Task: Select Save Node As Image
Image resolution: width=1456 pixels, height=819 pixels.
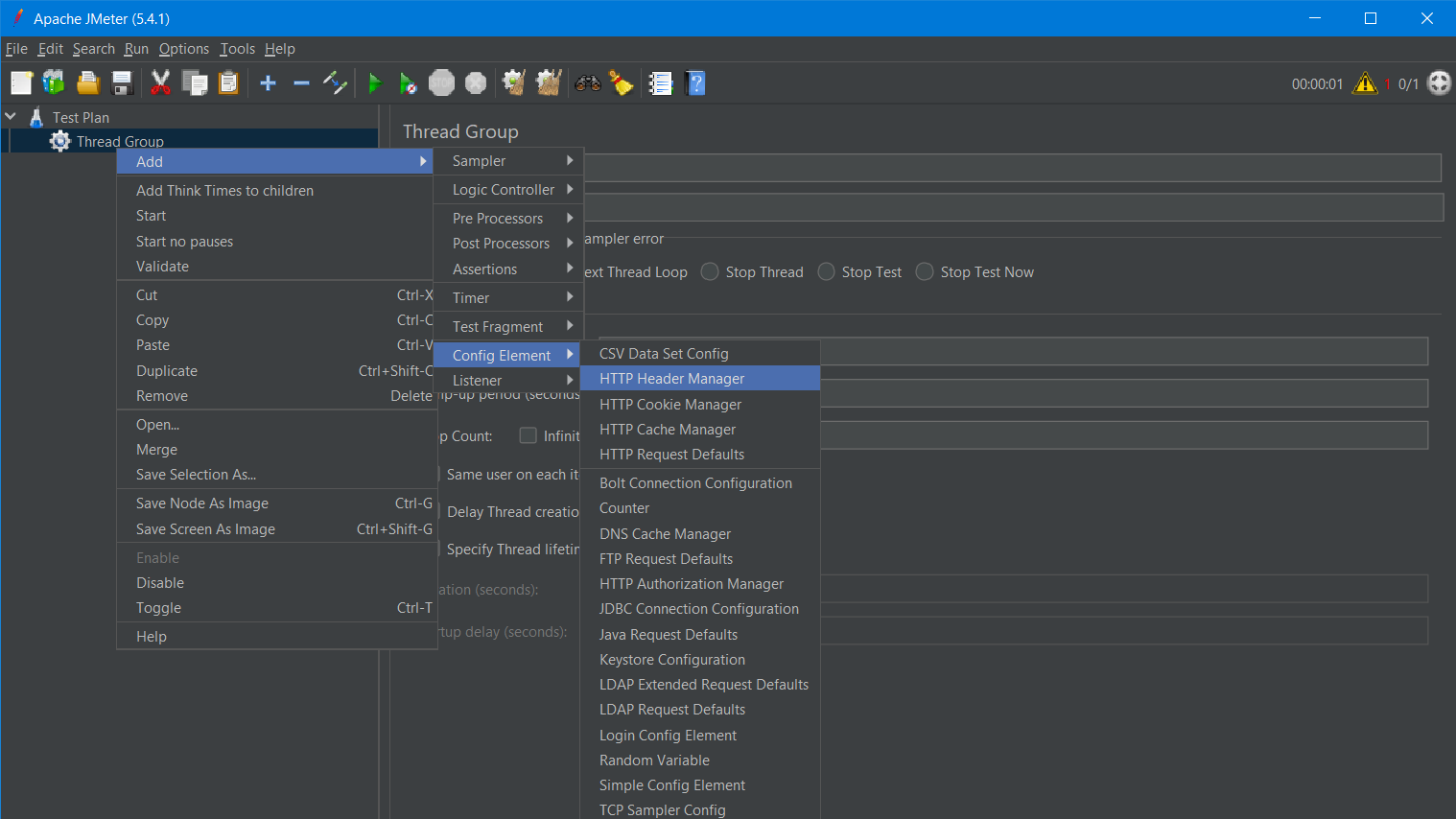Action: (277, 503)
